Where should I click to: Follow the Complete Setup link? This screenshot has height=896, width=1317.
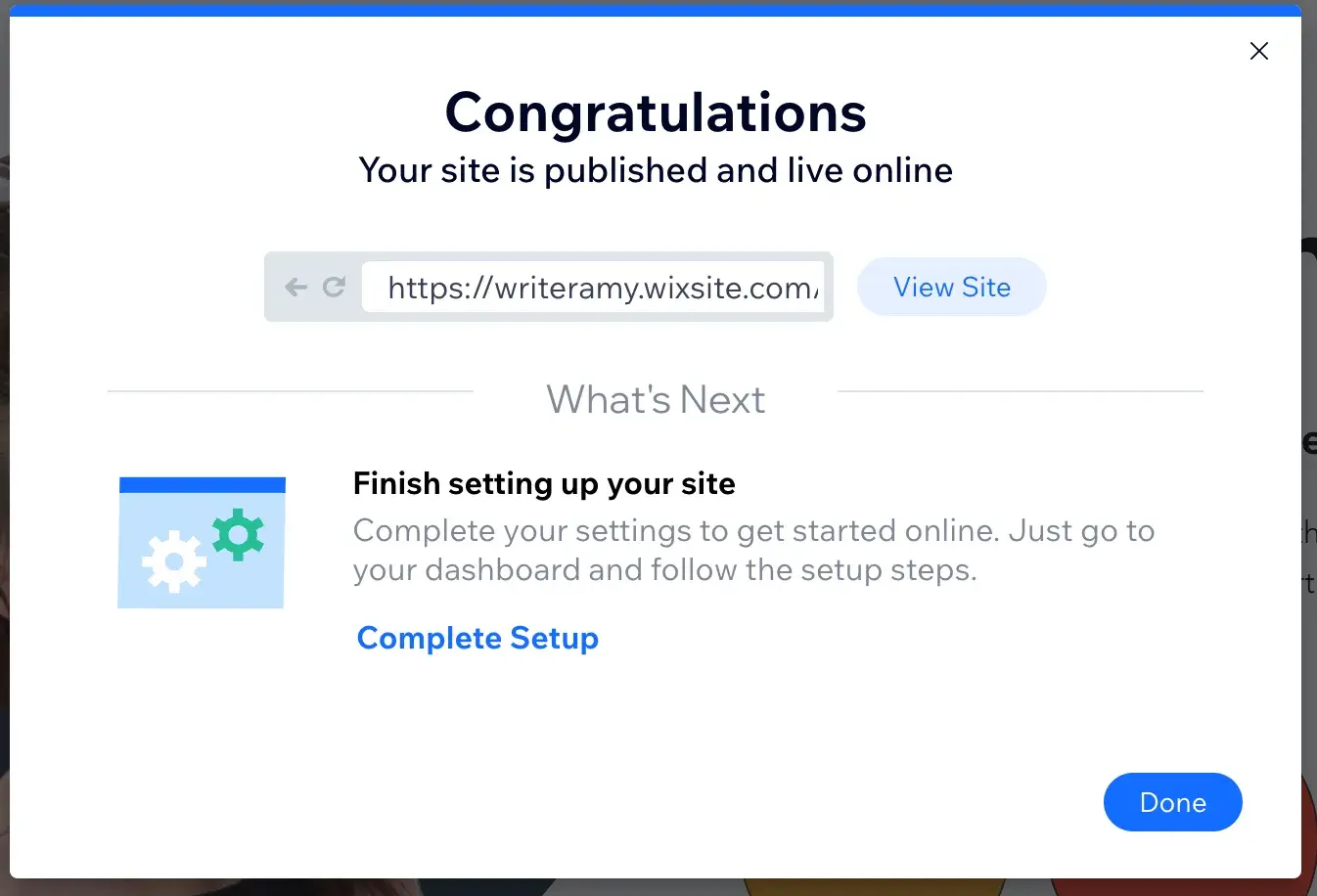(477, 638)
